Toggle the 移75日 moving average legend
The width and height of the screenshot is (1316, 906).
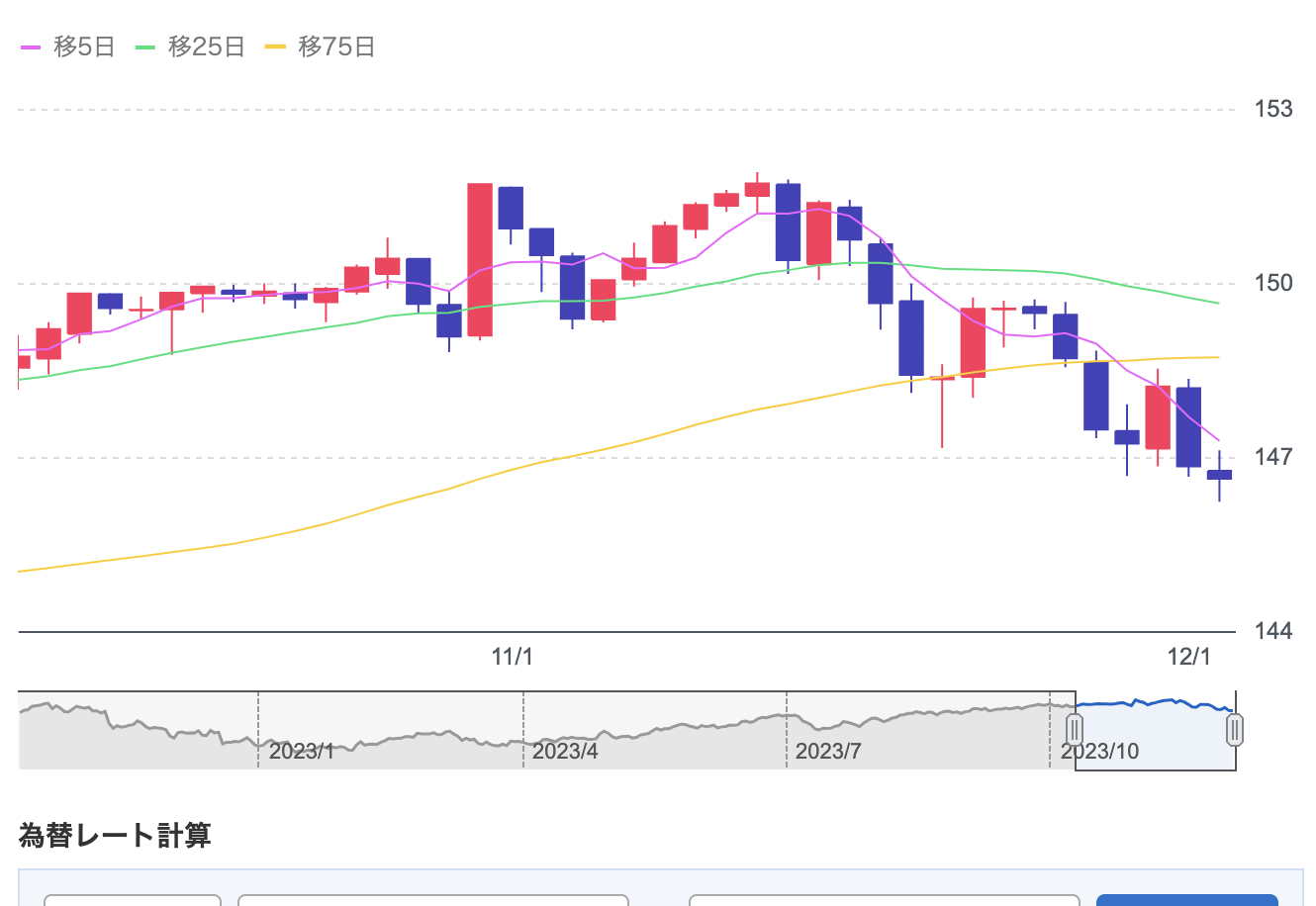(321, 46)
